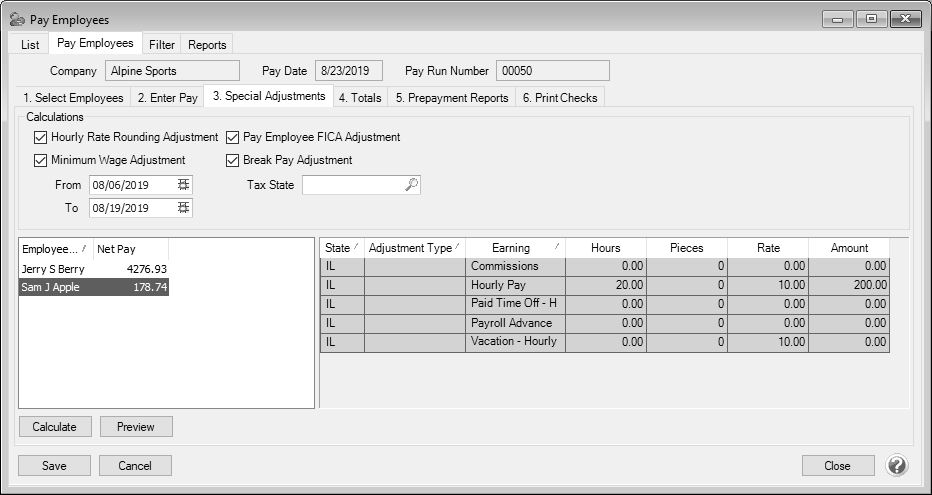The image size is (932, 495).
Task: Open the help question mark icon
Action: tap(897, 466)
